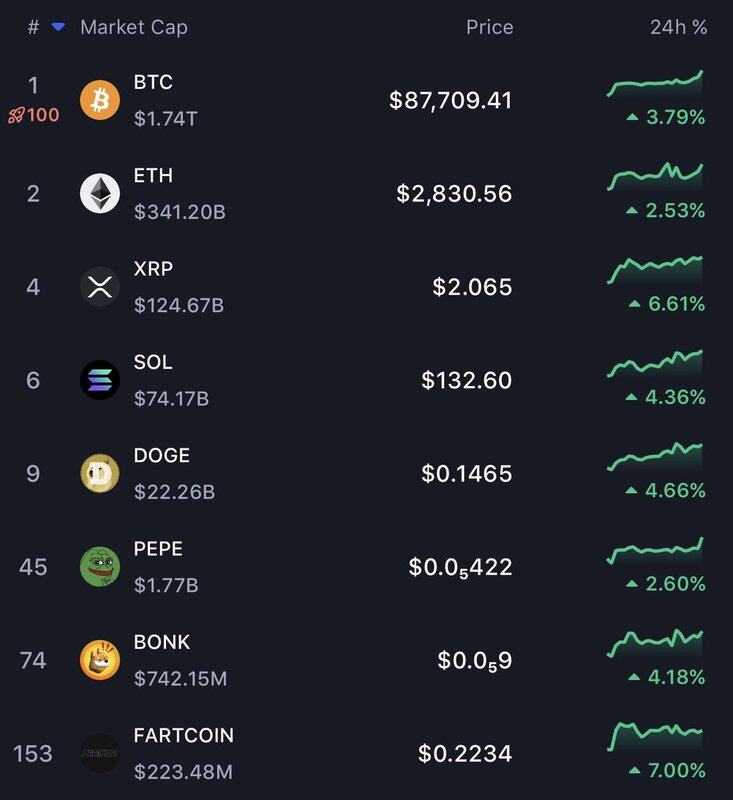Sort the list by Price header
733x800 pixels.
[x=489, y=28]
